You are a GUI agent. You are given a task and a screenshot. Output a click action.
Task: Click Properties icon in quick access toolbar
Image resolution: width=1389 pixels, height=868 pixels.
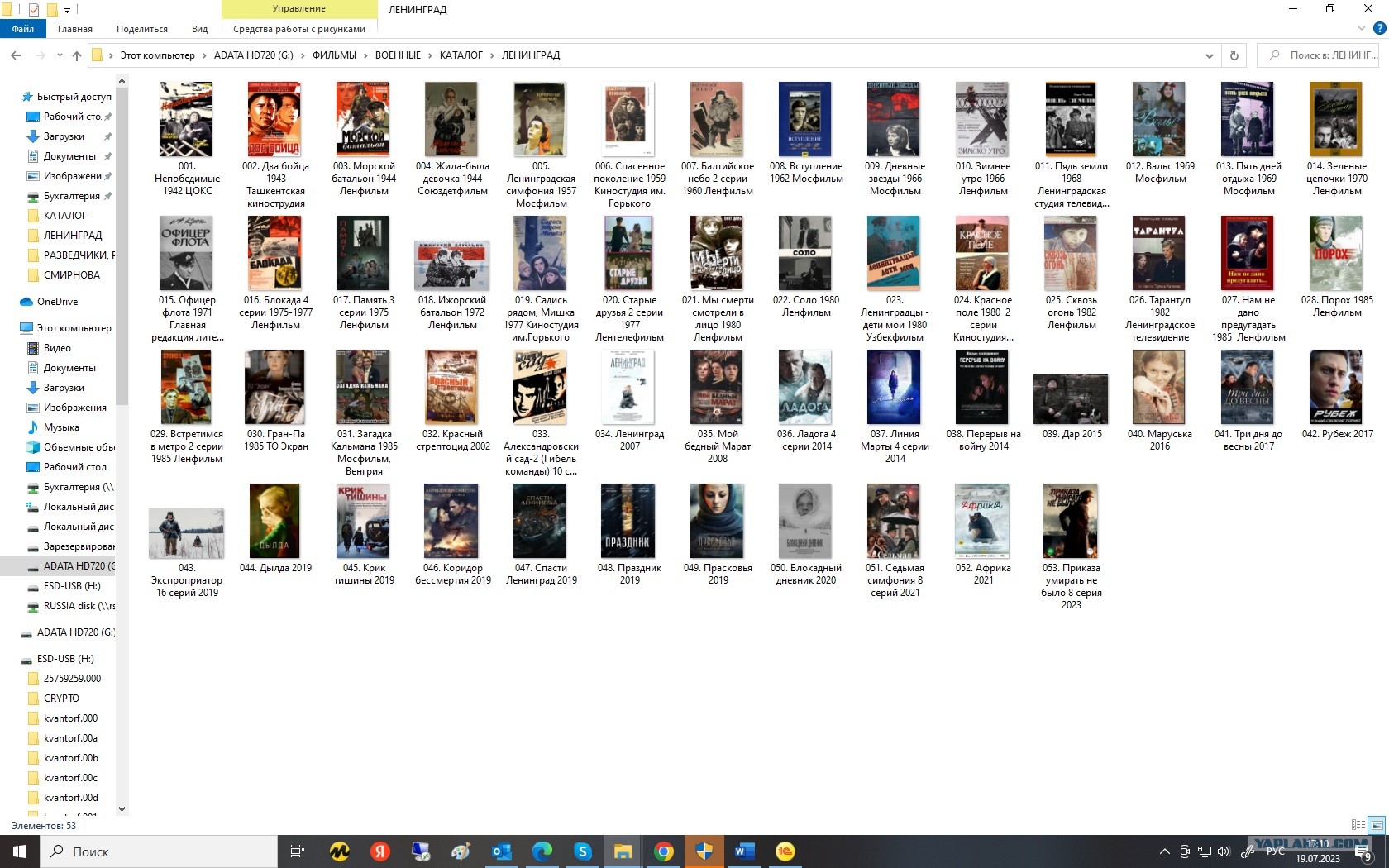[x=34, y=10]
